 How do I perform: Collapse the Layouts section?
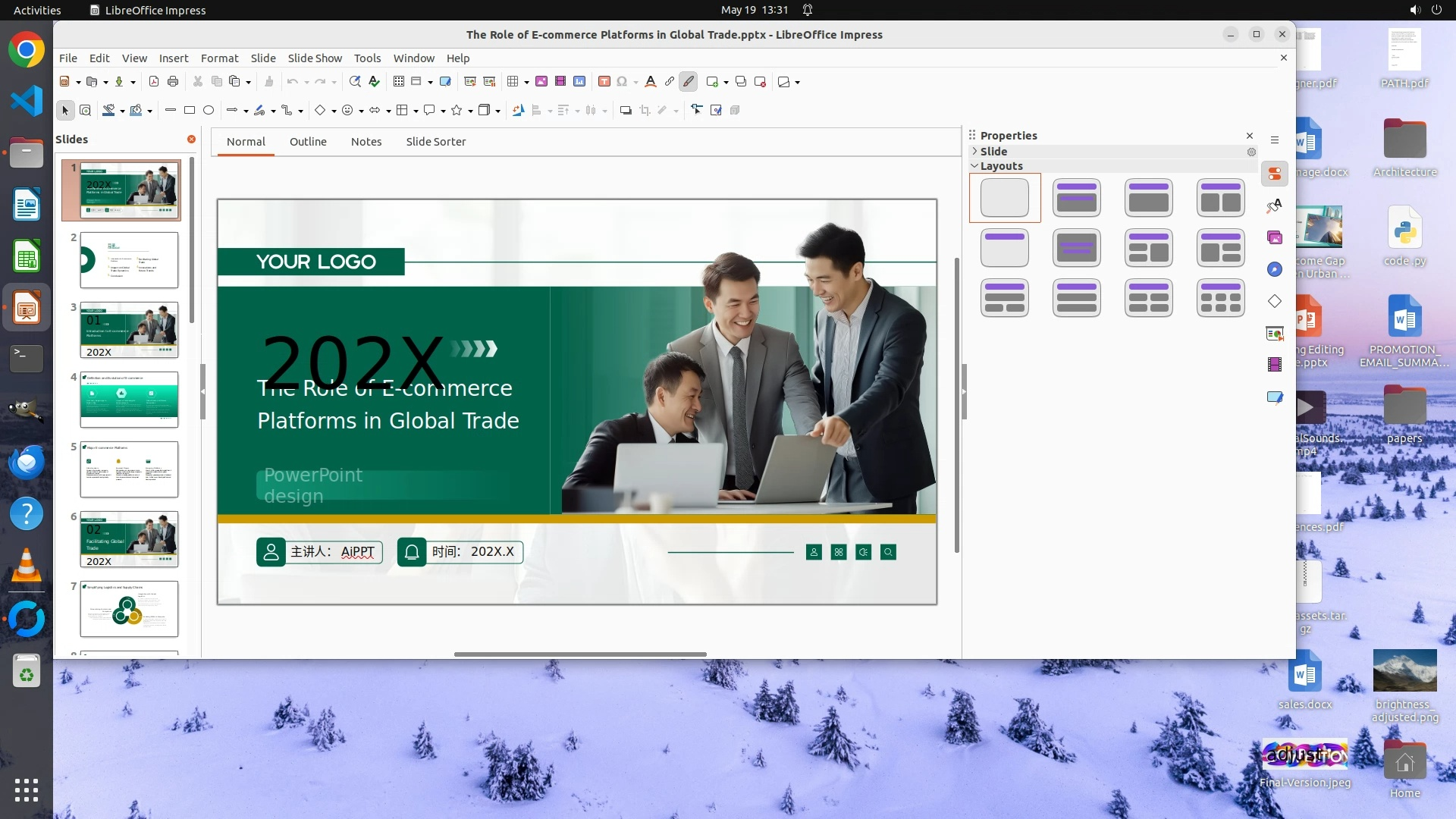pyautogui.click(x=975, y=166)
